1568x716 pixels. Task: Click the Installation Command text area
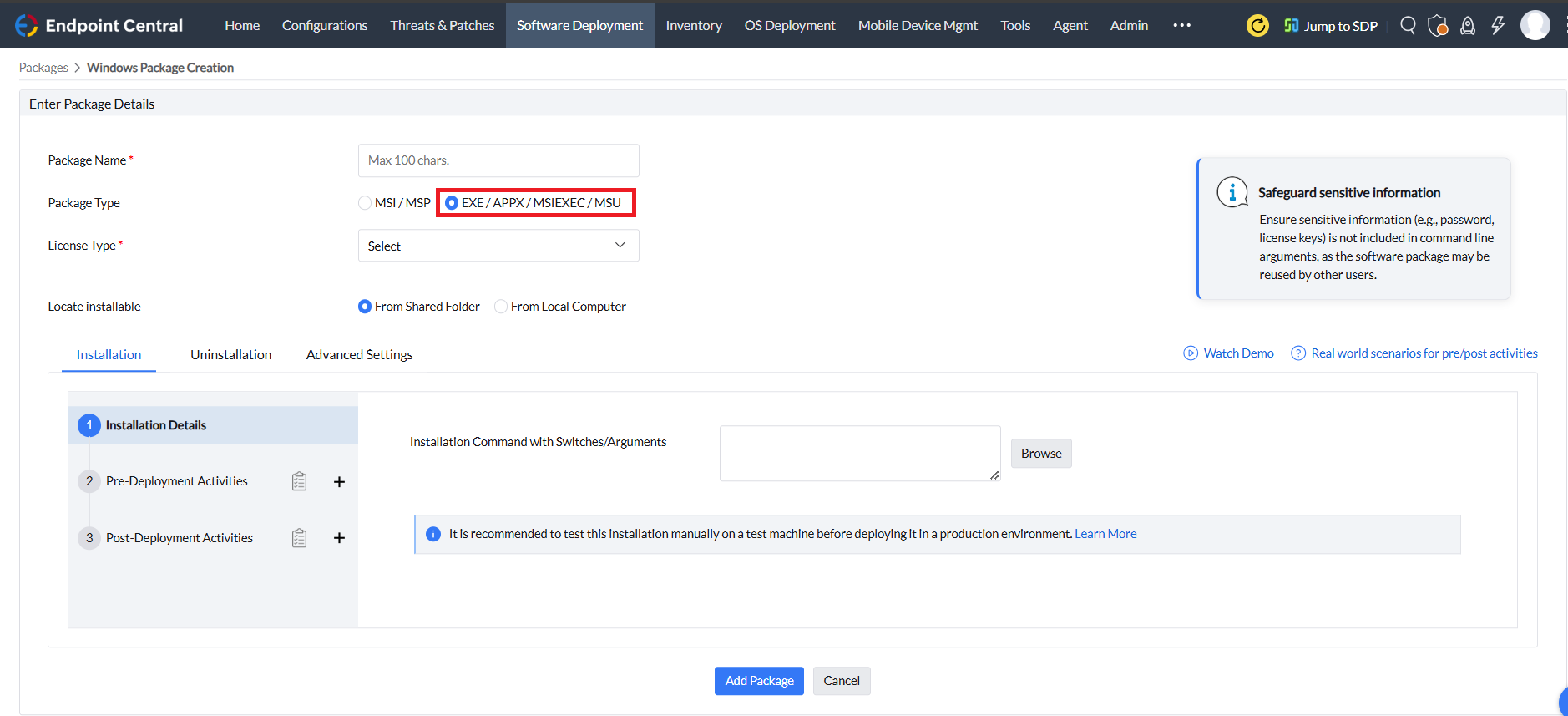pyautogui.click(x=860, y=454)
